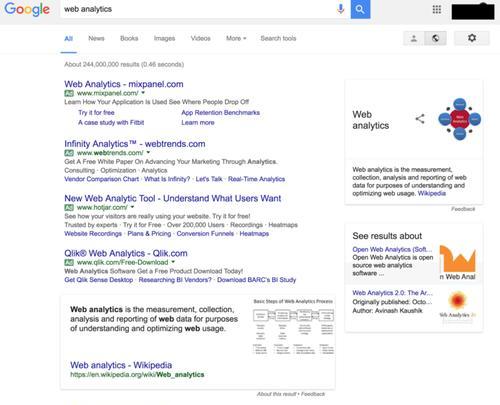Open the Web analytics - Wikipedia link

coord(121,365)
